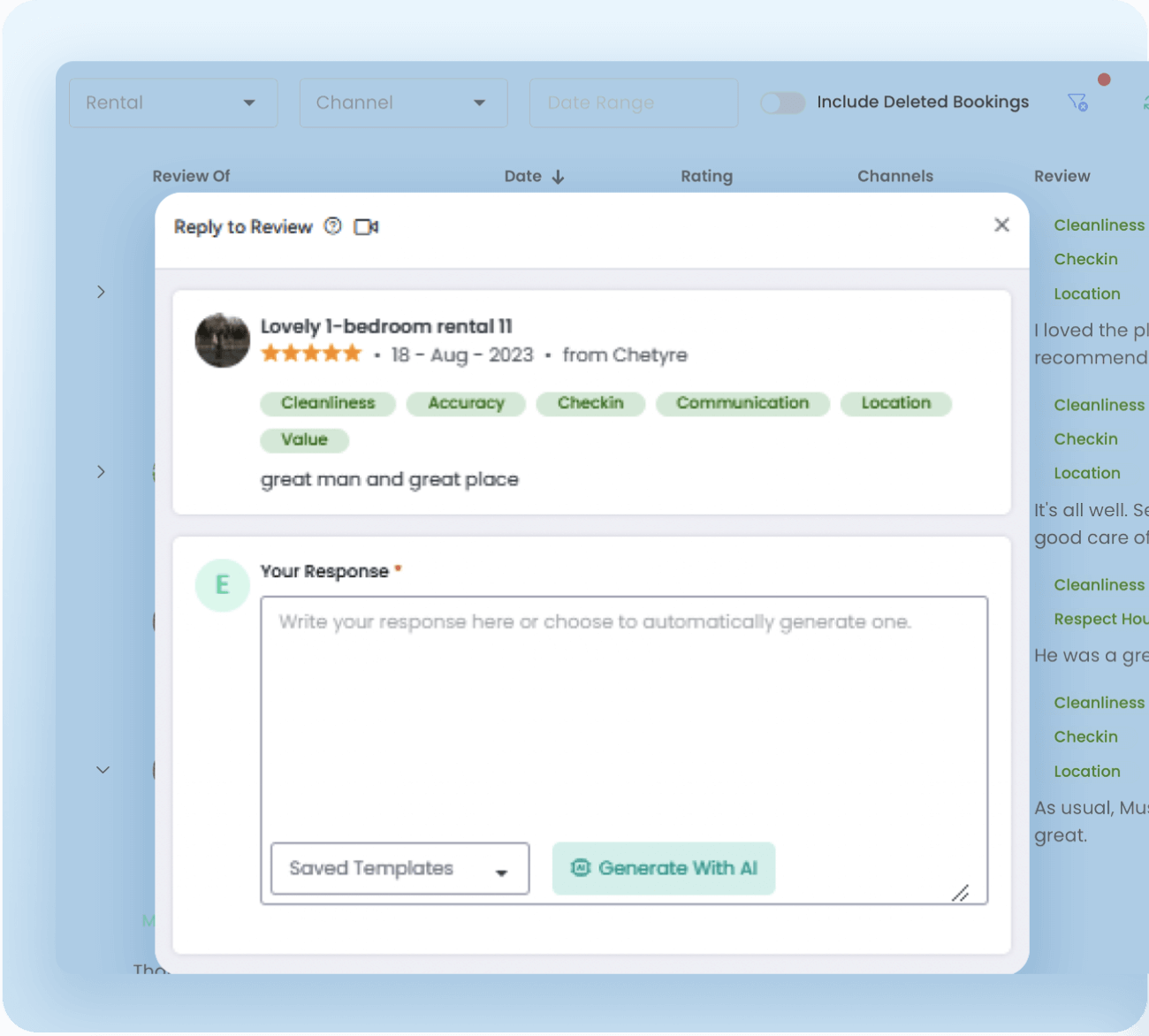Collapse the expanded review row chevron
Screen dimensions: 1149x1036
click(x=103, y=770)
